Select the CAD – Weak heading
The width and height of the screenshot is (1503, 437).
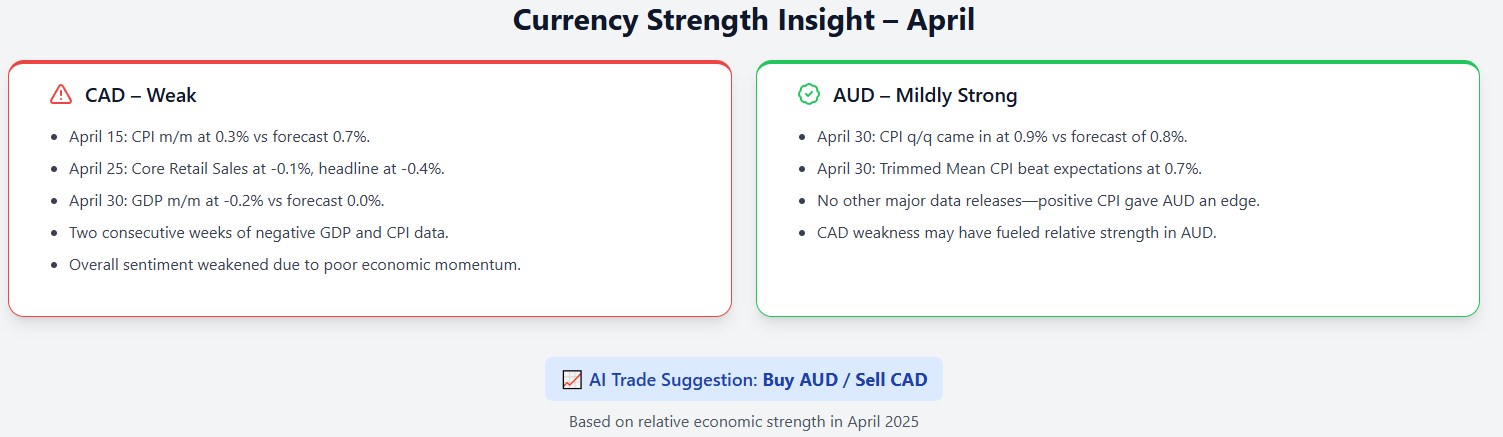click(141, 96)
